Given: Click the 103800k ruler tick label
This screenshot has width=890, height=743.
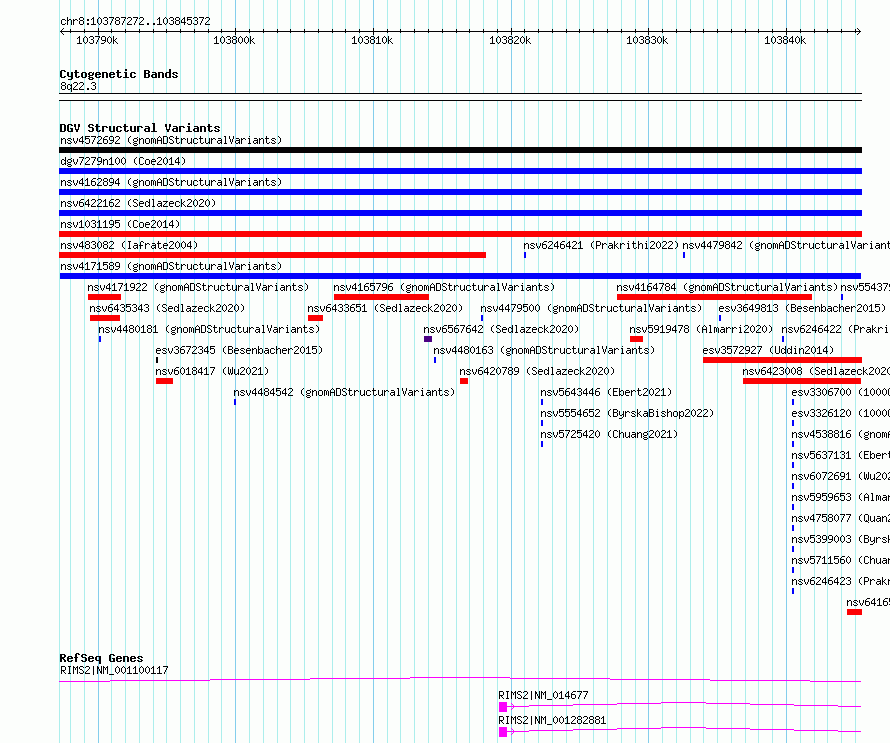Looking at the screenshot, I should [234, 40].
